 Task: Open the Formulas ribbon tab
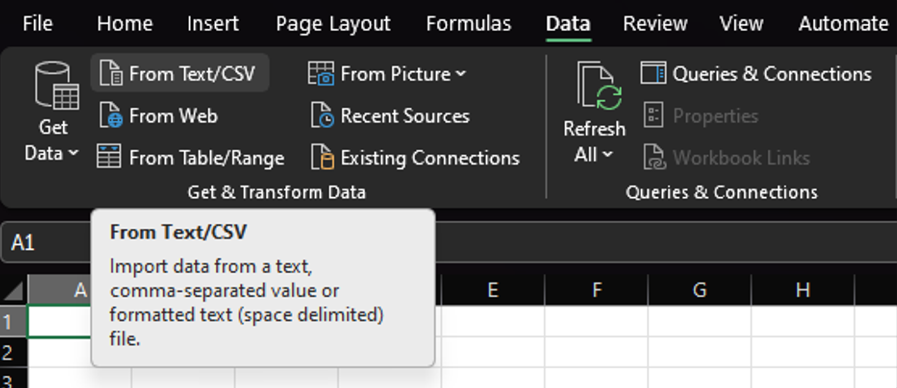coord(469,23)
